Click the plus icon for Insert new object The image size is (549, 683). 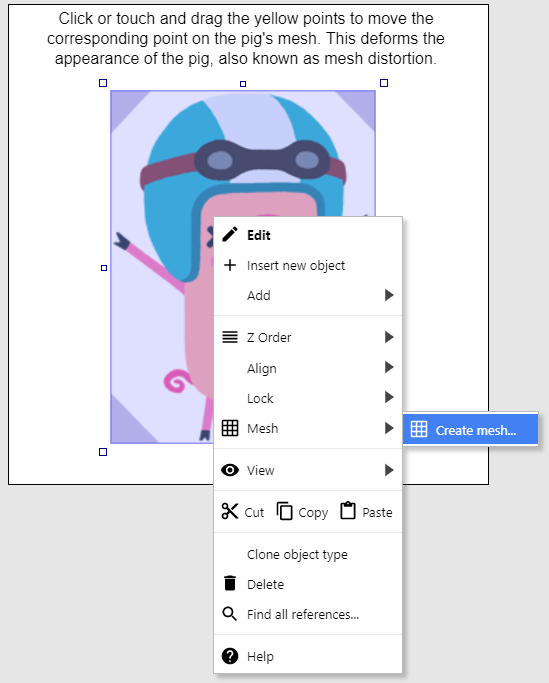(230, 265)
